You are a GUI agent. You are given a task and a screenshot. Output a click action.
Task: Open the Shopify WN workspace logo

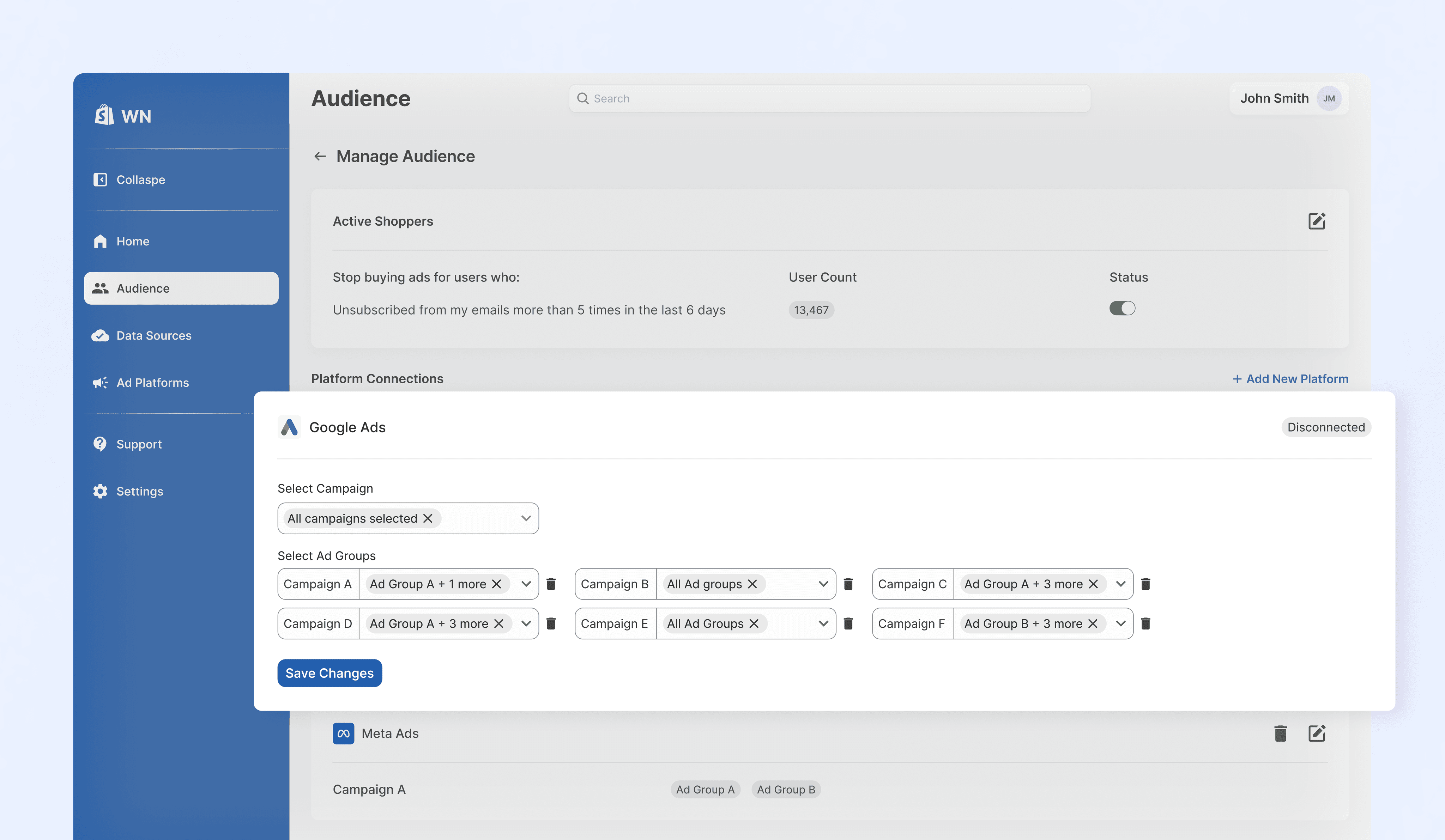click(104, 115)
